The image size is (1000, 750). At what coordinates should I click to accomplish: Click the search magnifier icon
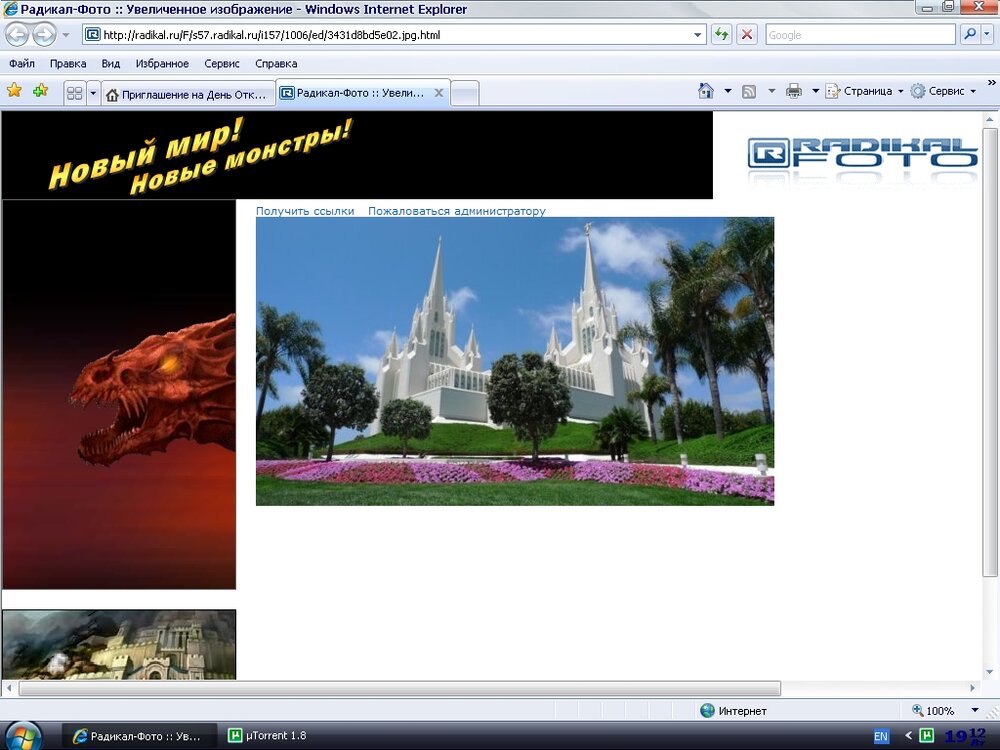tap(969, 34)
